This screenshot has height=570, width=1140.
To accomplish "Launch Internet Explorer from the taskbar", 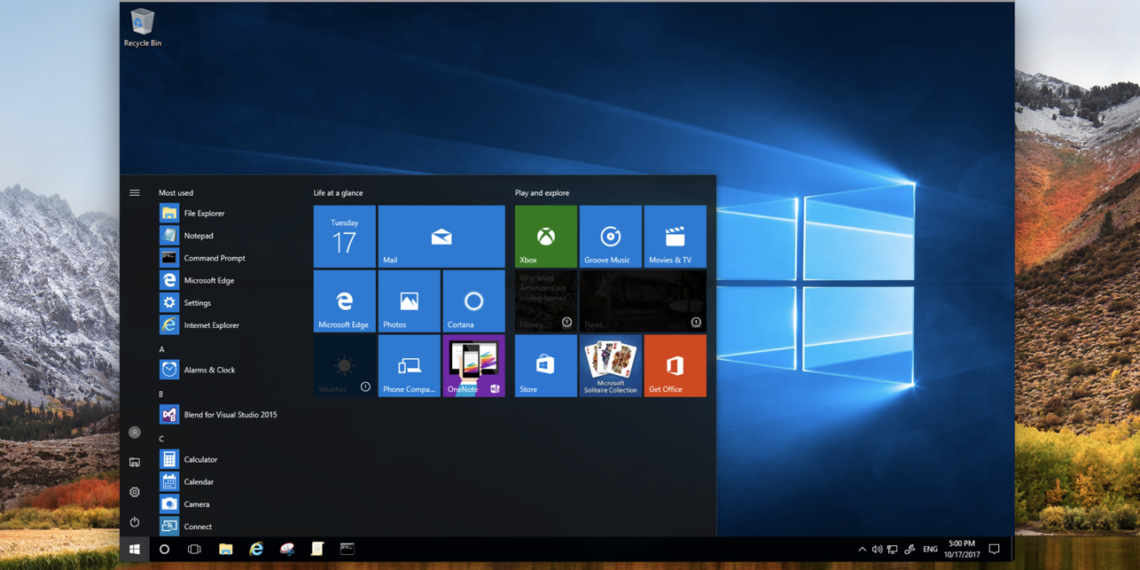I will [x=256, y=549].
